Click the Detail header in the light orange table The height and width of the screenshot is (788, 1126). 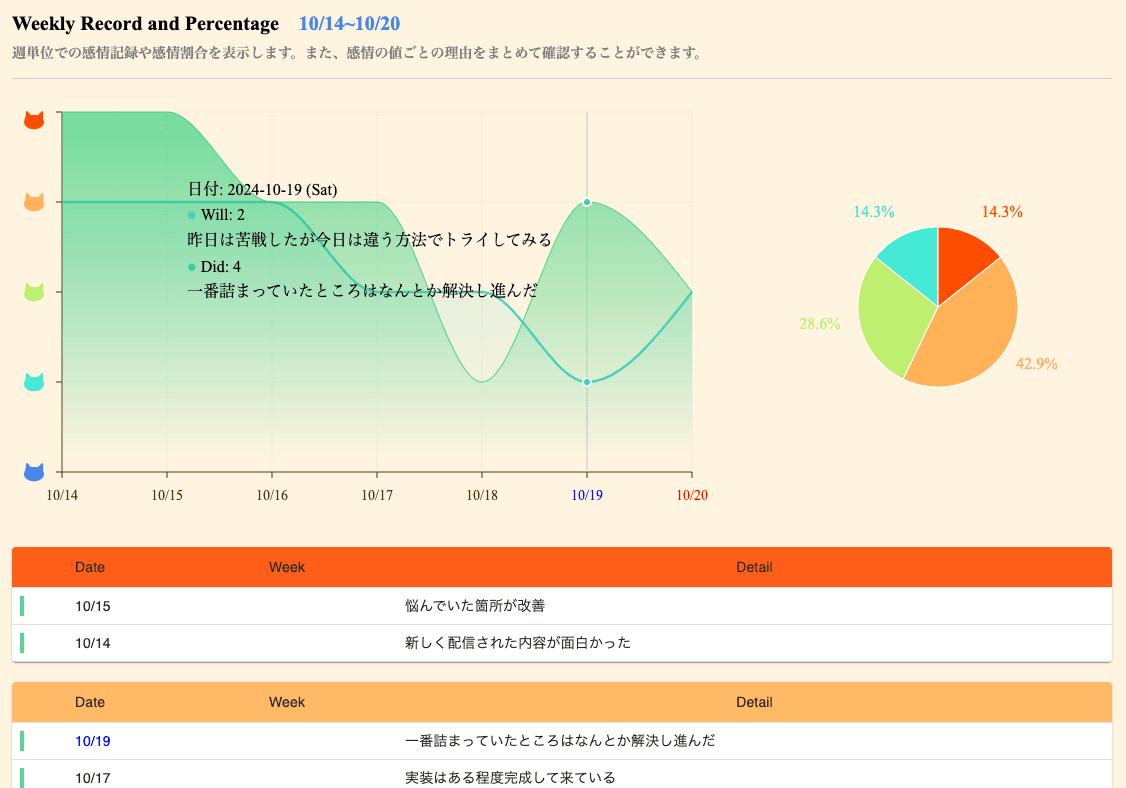(754, 702)
